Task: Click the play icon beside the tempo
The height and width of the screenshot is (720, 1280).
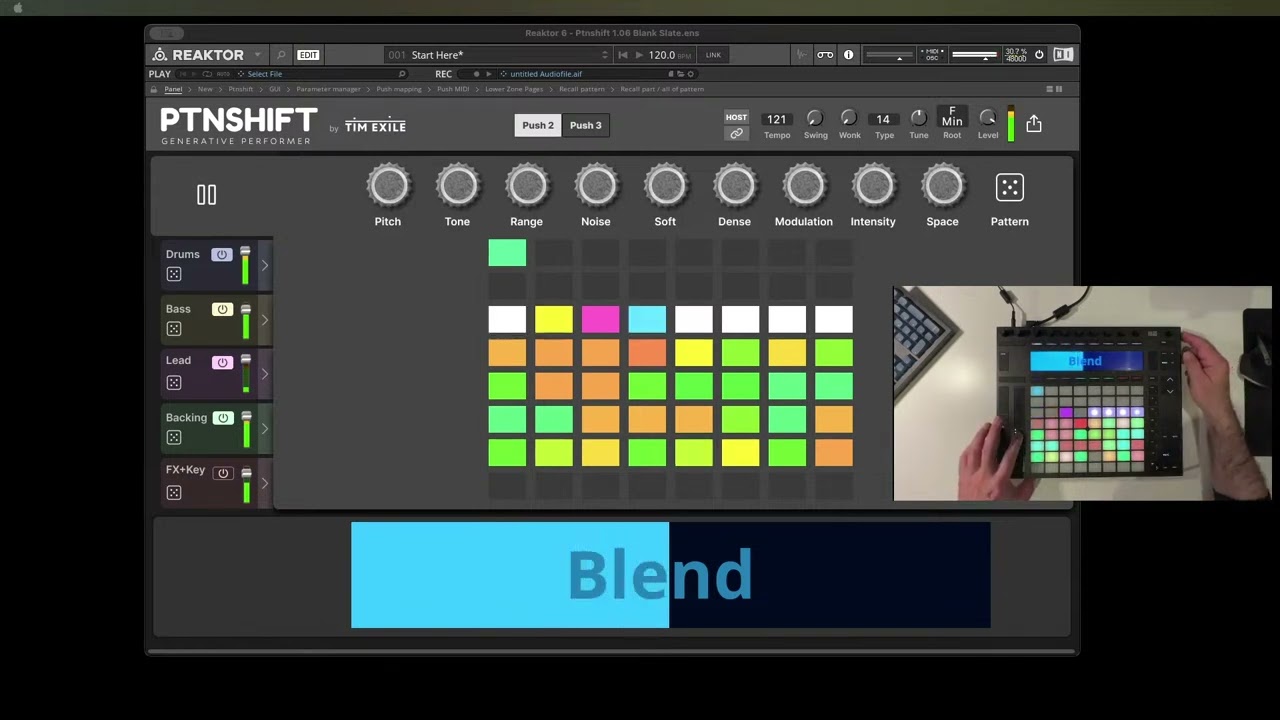Action: coord(639,55)
